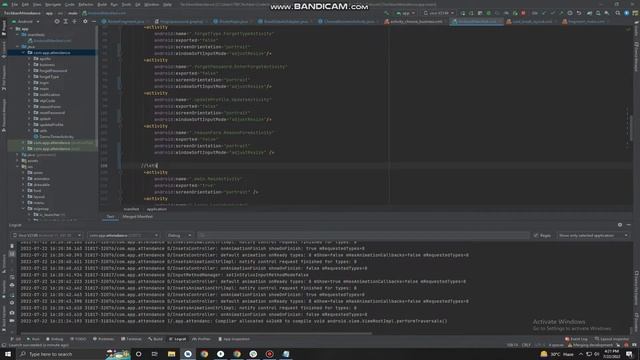Open the Layout Inspector button

click(x=612, y=339)
